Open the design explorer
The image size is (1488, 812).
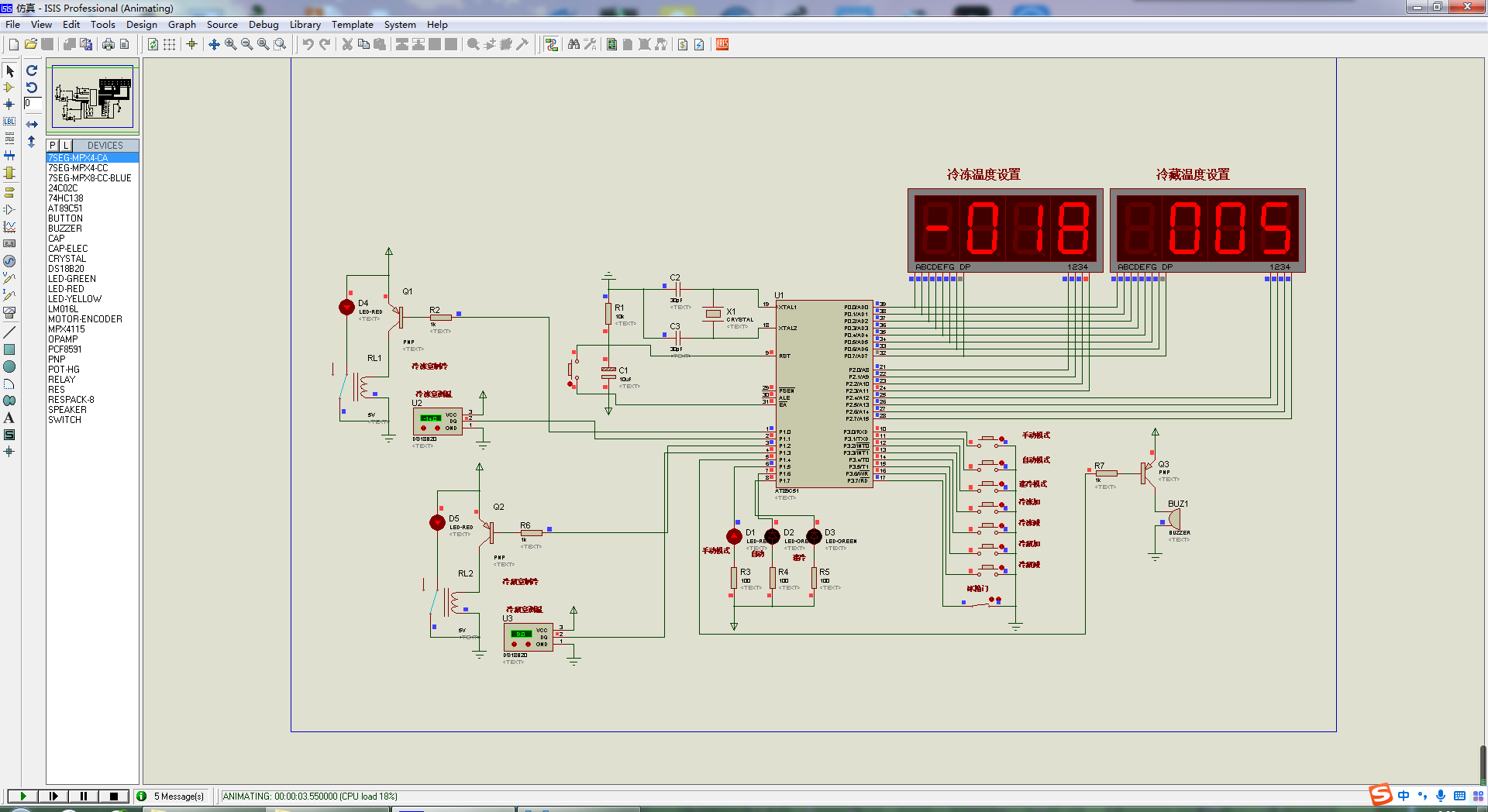pyautogui.click(x=612, y=44)
